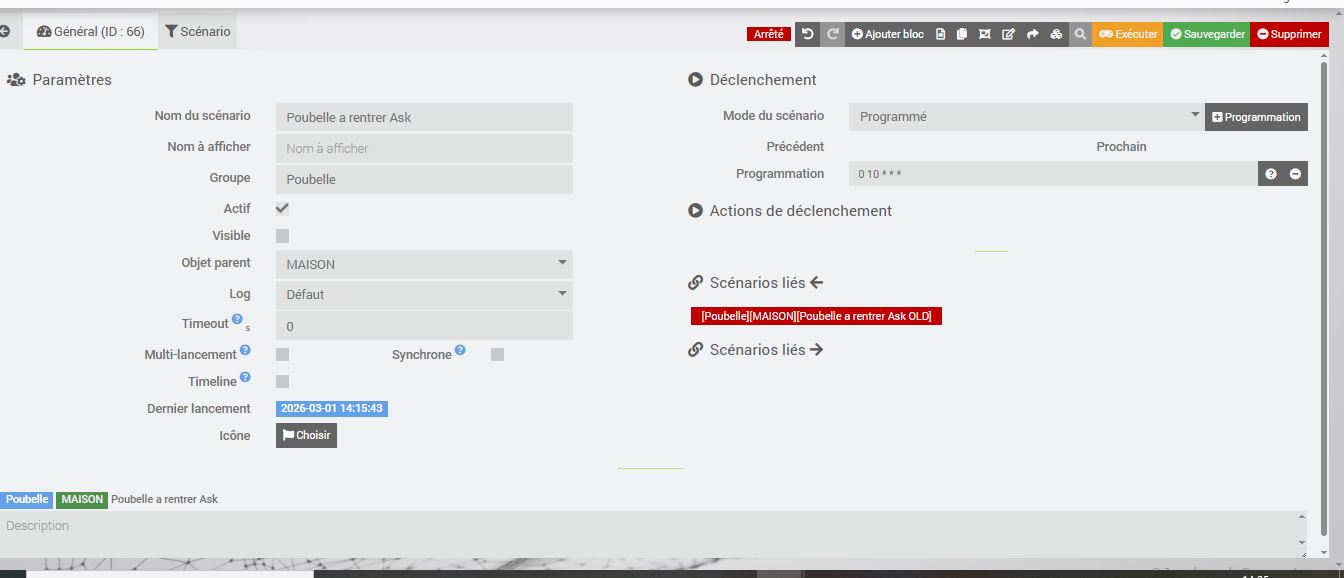The image size is (1344, 578).
Task: Click Ajouter bloc button
Action: click(x=888, y=34)
